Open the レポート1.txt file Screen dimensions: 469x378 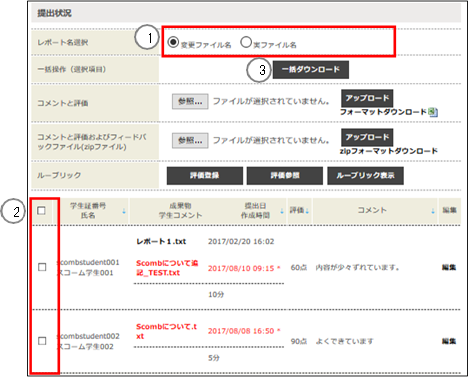pyautogui.click(x=161, y=241)
